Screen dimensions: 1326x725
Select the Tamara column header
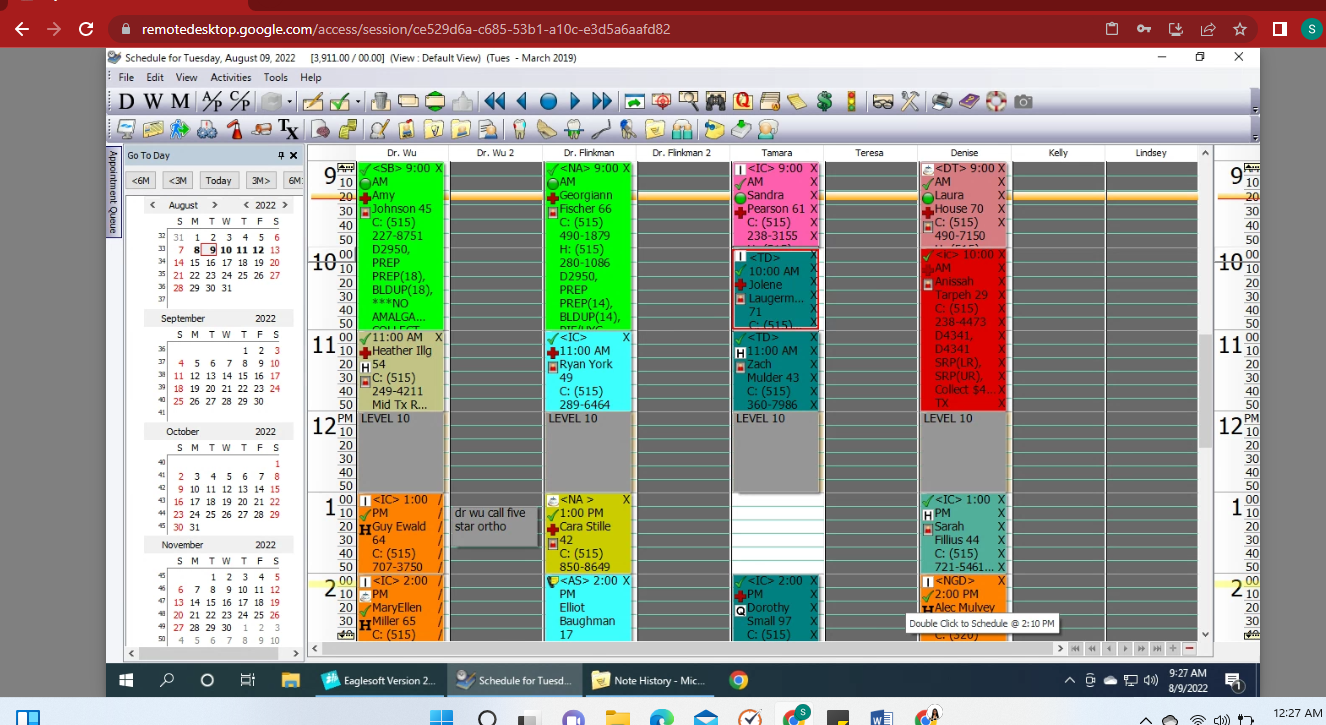click(776, 153)
